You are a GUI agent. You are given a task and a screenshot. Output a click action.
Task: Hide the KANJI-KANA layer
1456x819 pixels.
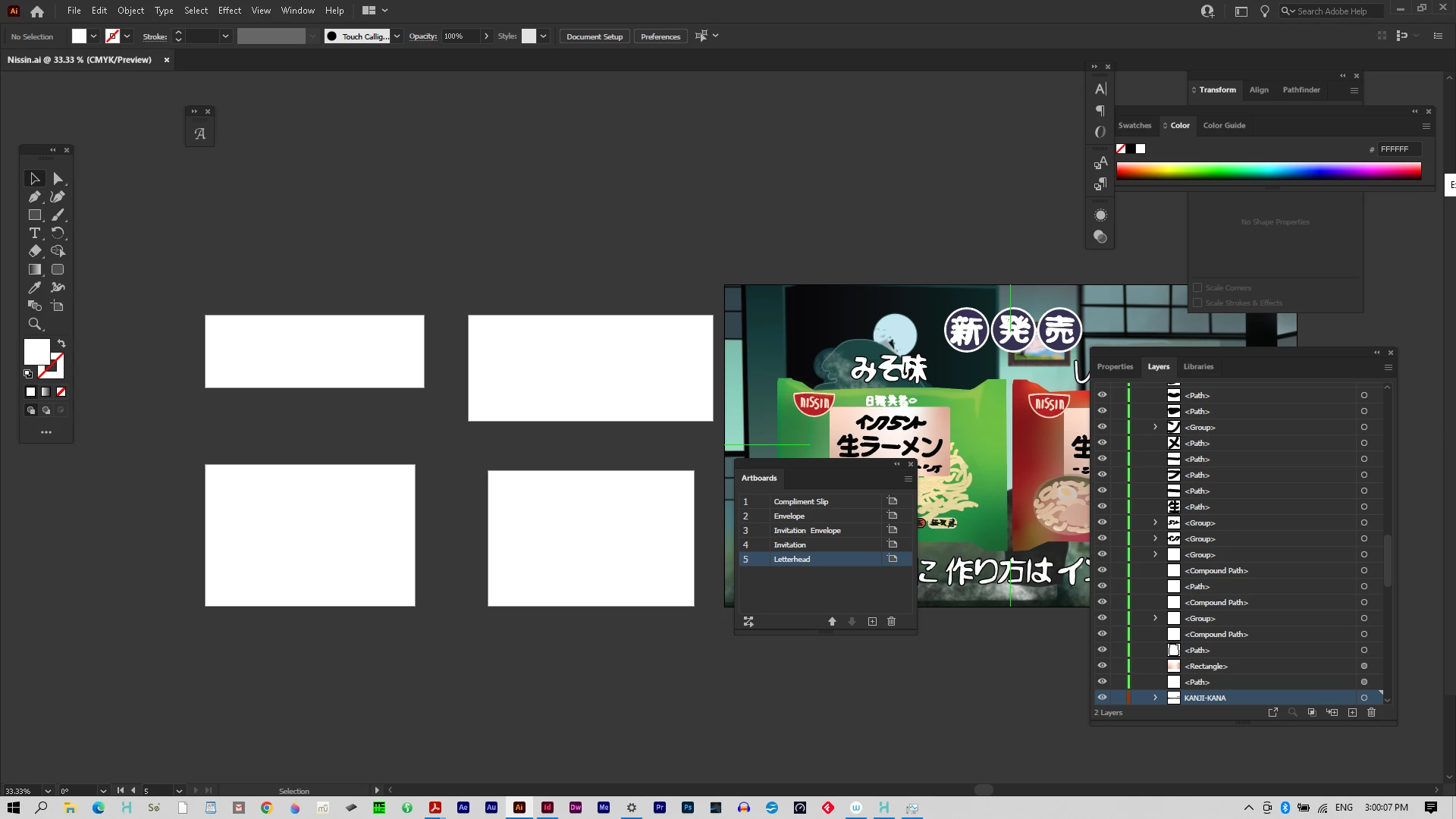1102,697
